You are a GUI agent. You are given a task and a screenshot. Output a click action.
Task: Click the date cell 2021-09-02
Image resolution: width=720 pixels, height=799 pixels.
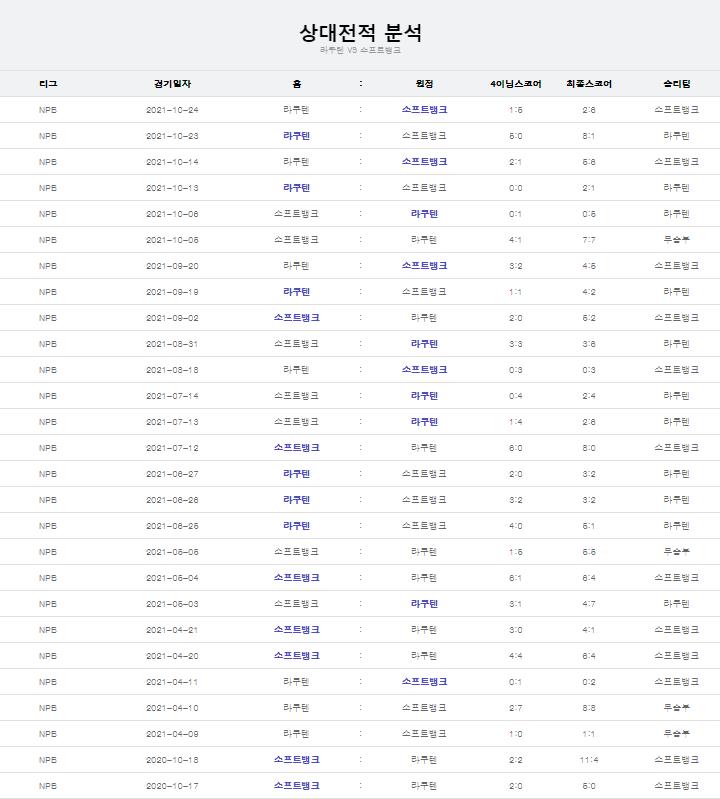[172, 318]
